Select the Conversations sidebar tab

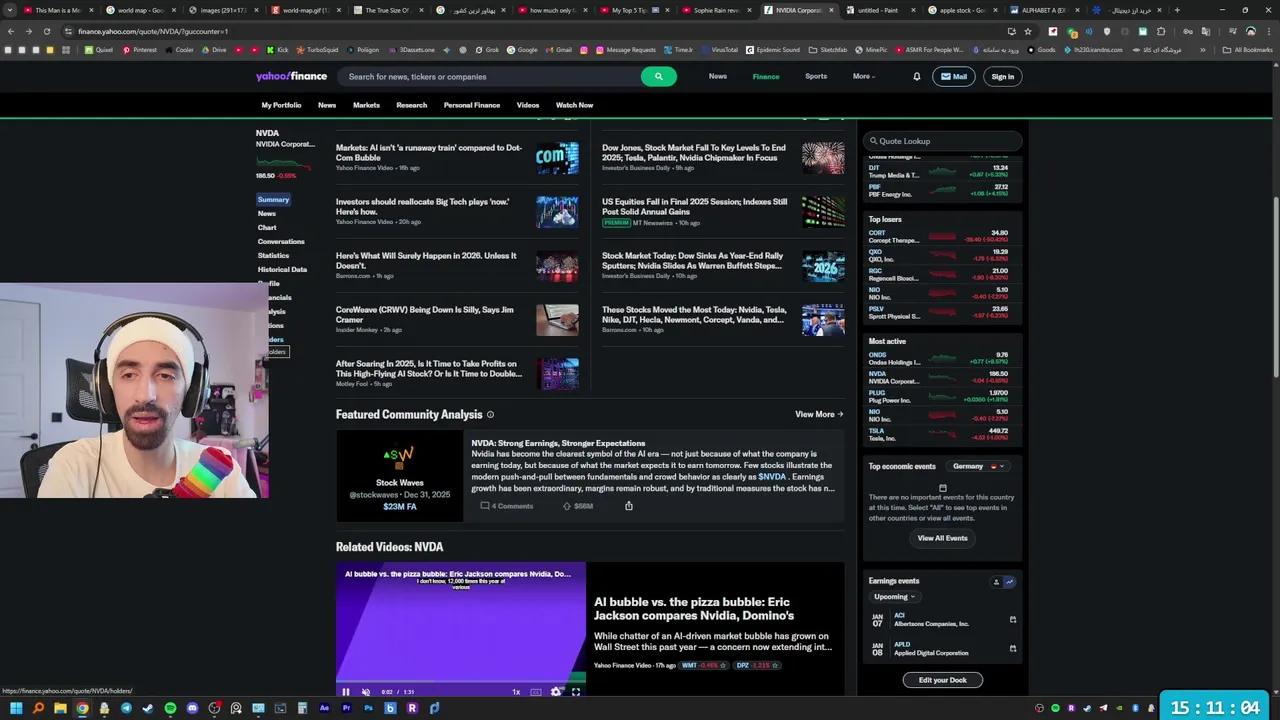pos(281,241)
